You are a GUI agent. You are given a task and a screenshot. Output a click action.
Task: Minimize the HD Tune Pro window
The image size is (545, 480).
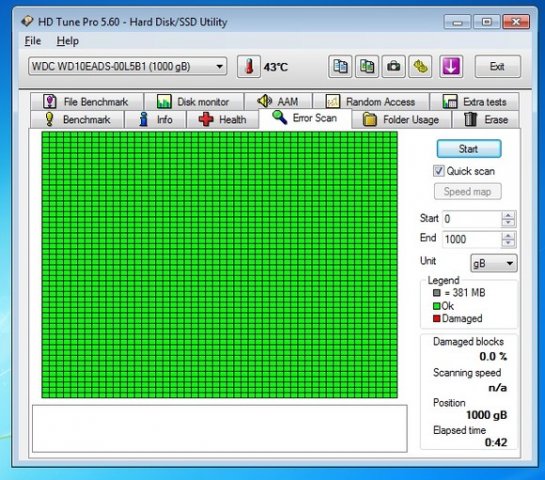pyautogui.click(x=457, y=22)
